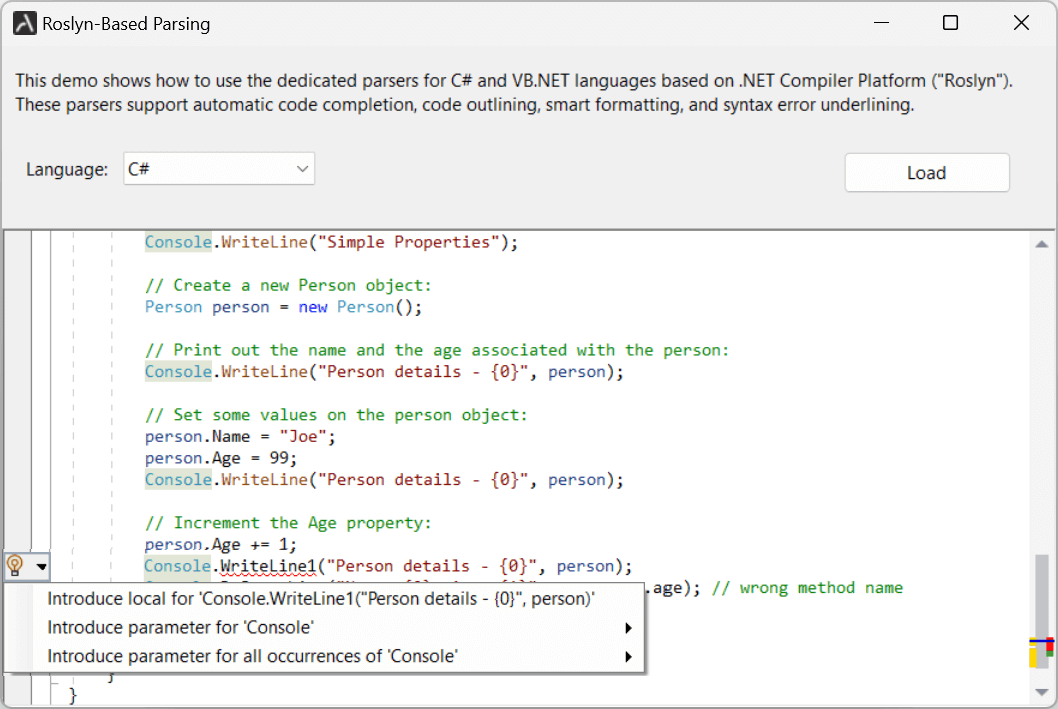
Task: Open the light bulb suggestions dropdown arrow
Action: pos(41,566)
